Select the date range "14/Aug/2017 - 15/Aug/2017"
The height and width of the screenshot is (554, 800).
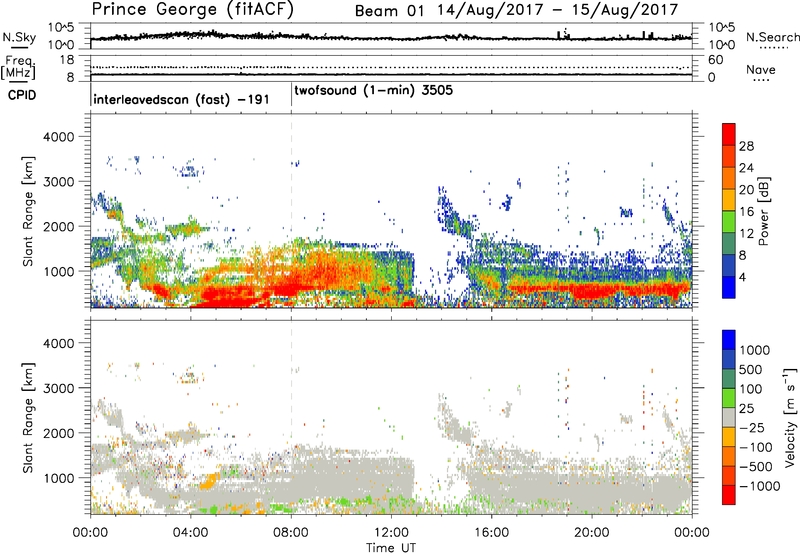[x=558, y=10]
